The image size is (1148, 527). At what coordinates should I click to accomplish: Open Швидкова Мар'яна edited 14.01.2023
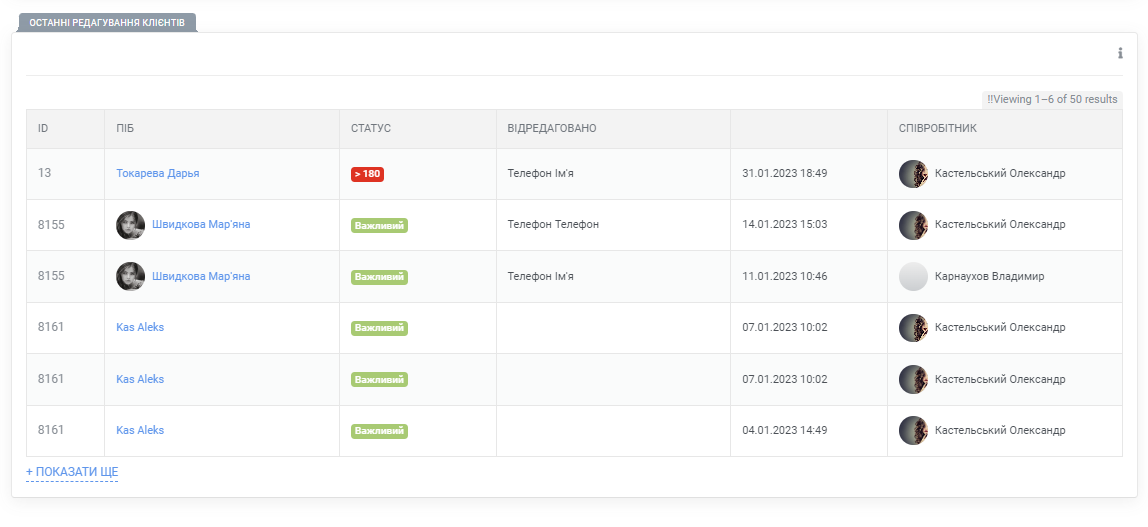(x=201, y=225)
